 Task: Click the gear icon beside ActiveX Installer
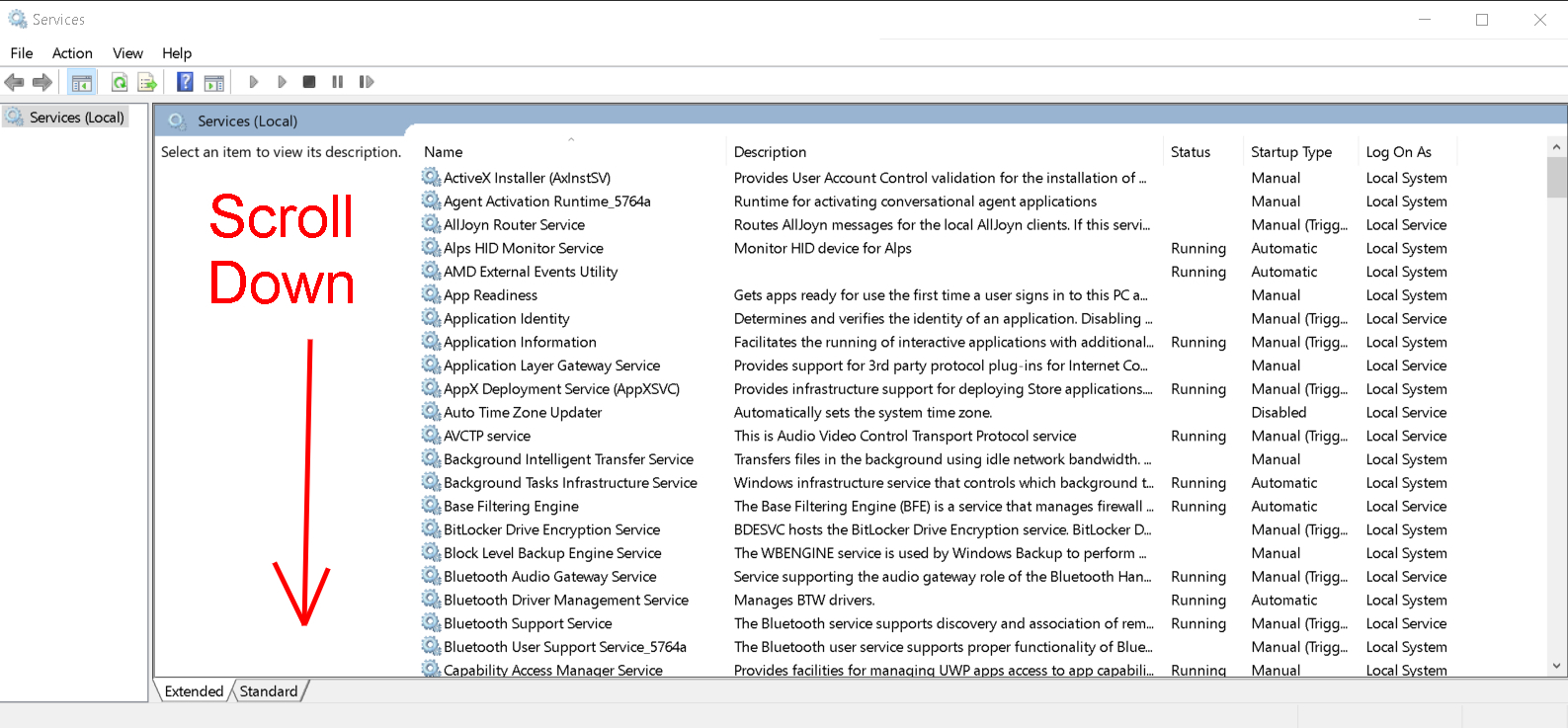[431, 177]
